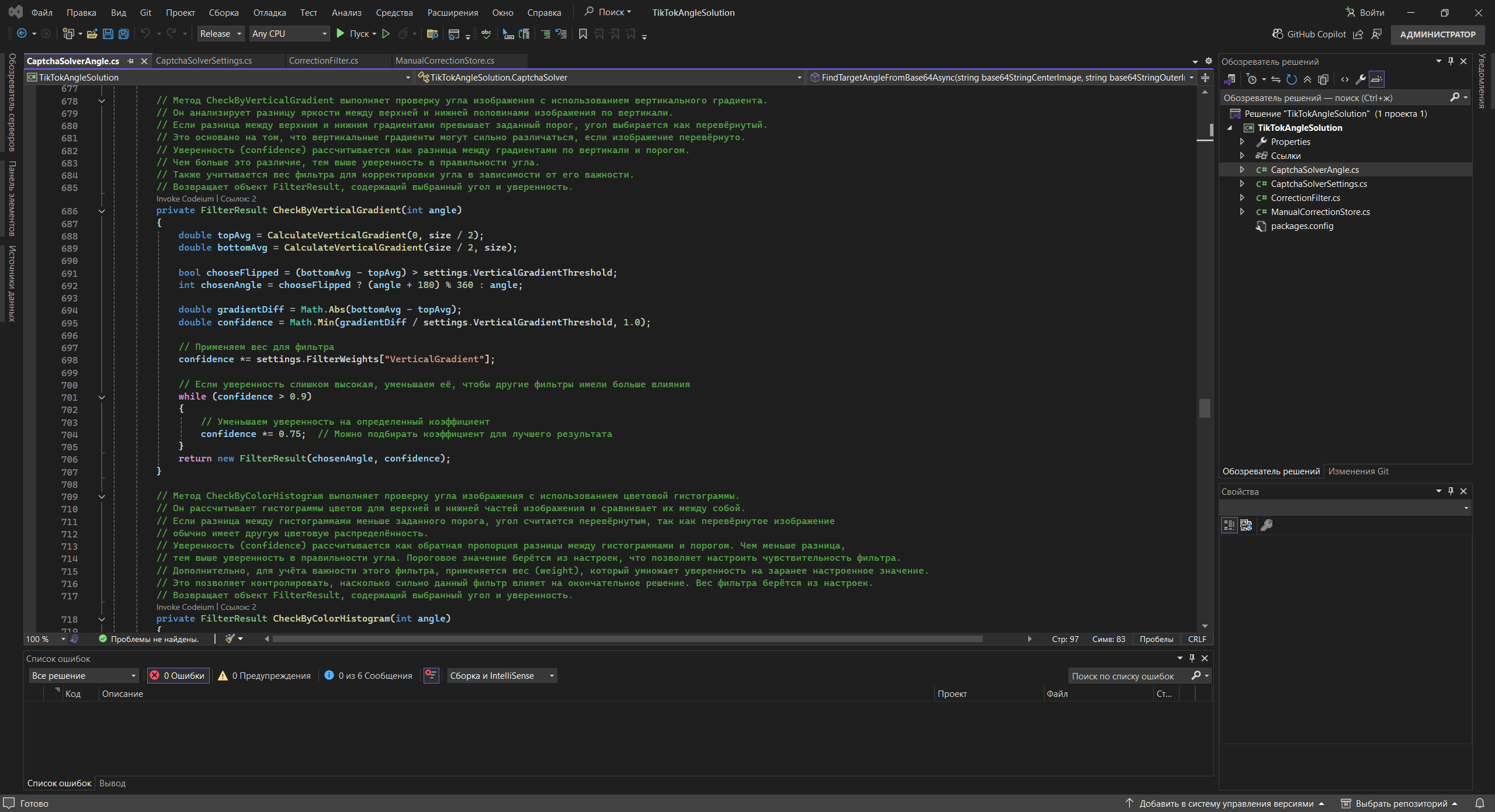Open file with the folder open icon
Screen dimensions: 1495x812
click(x=92, y=34)
